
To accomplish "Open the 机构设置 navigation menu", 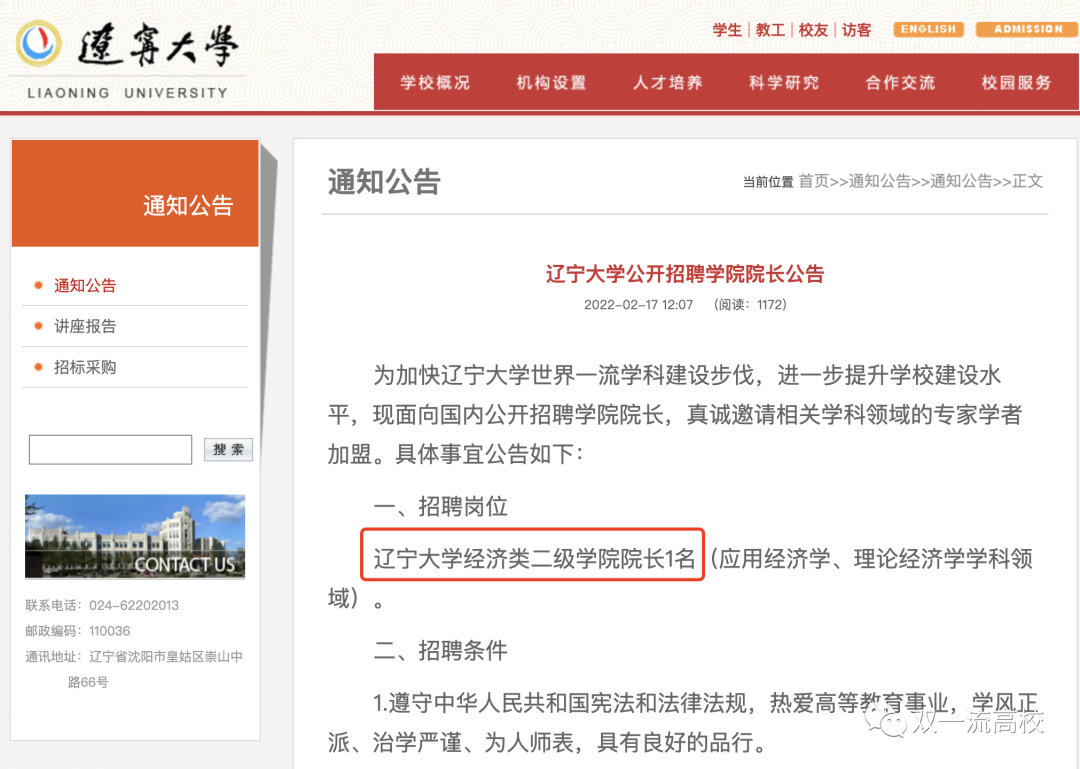I will tap(551, 82).
